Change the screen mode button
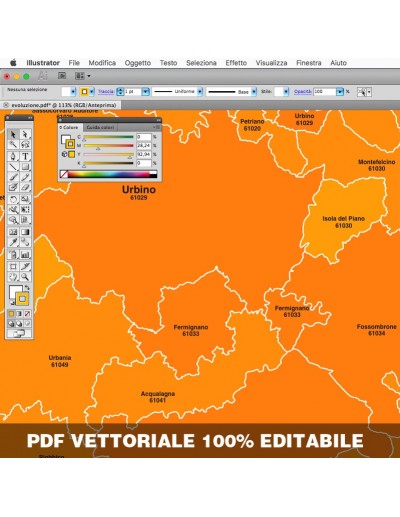This screenshot has height=517, width=400. tap(19, 333)
